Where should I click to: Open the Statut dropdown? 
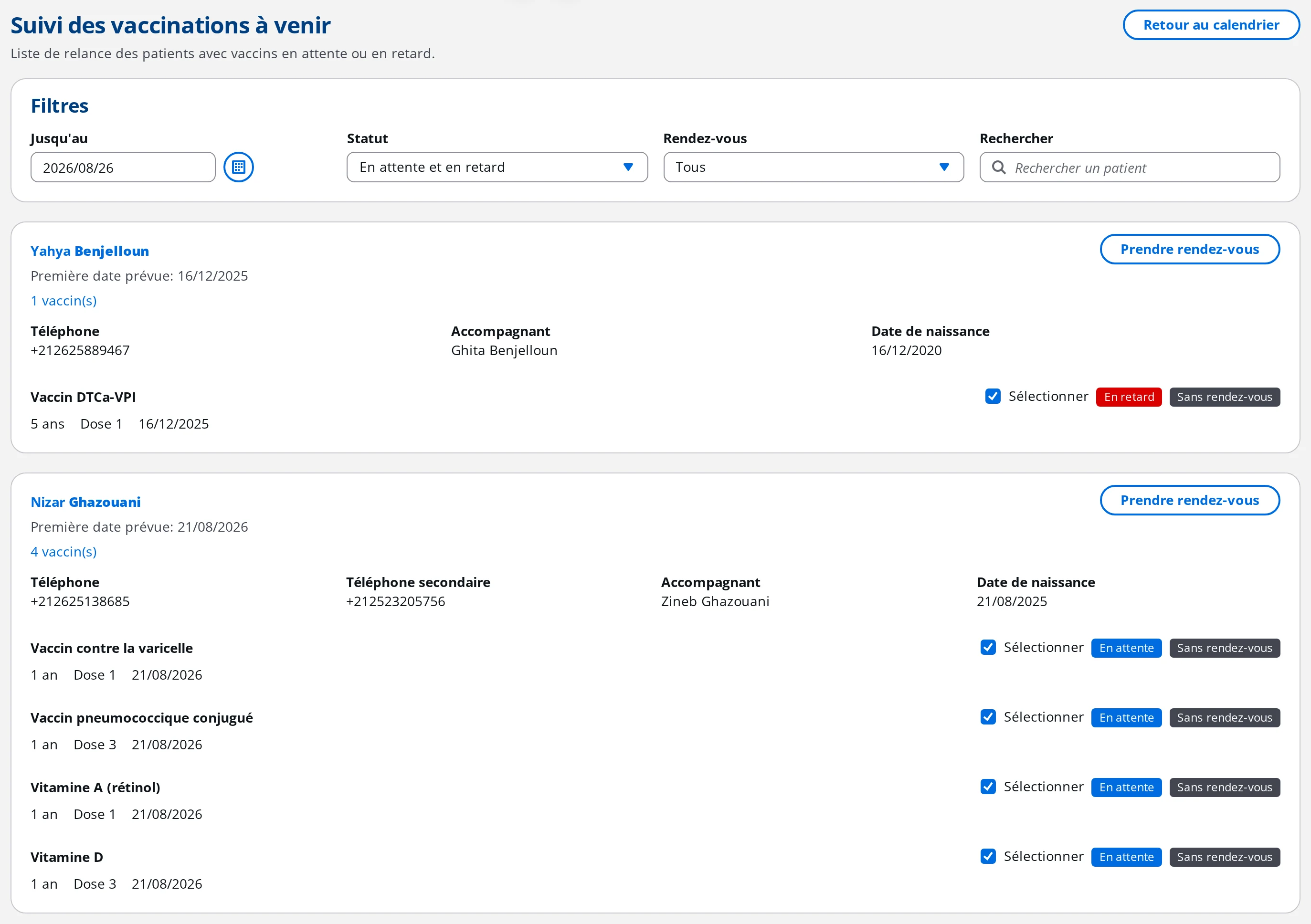tap(497, 167)
